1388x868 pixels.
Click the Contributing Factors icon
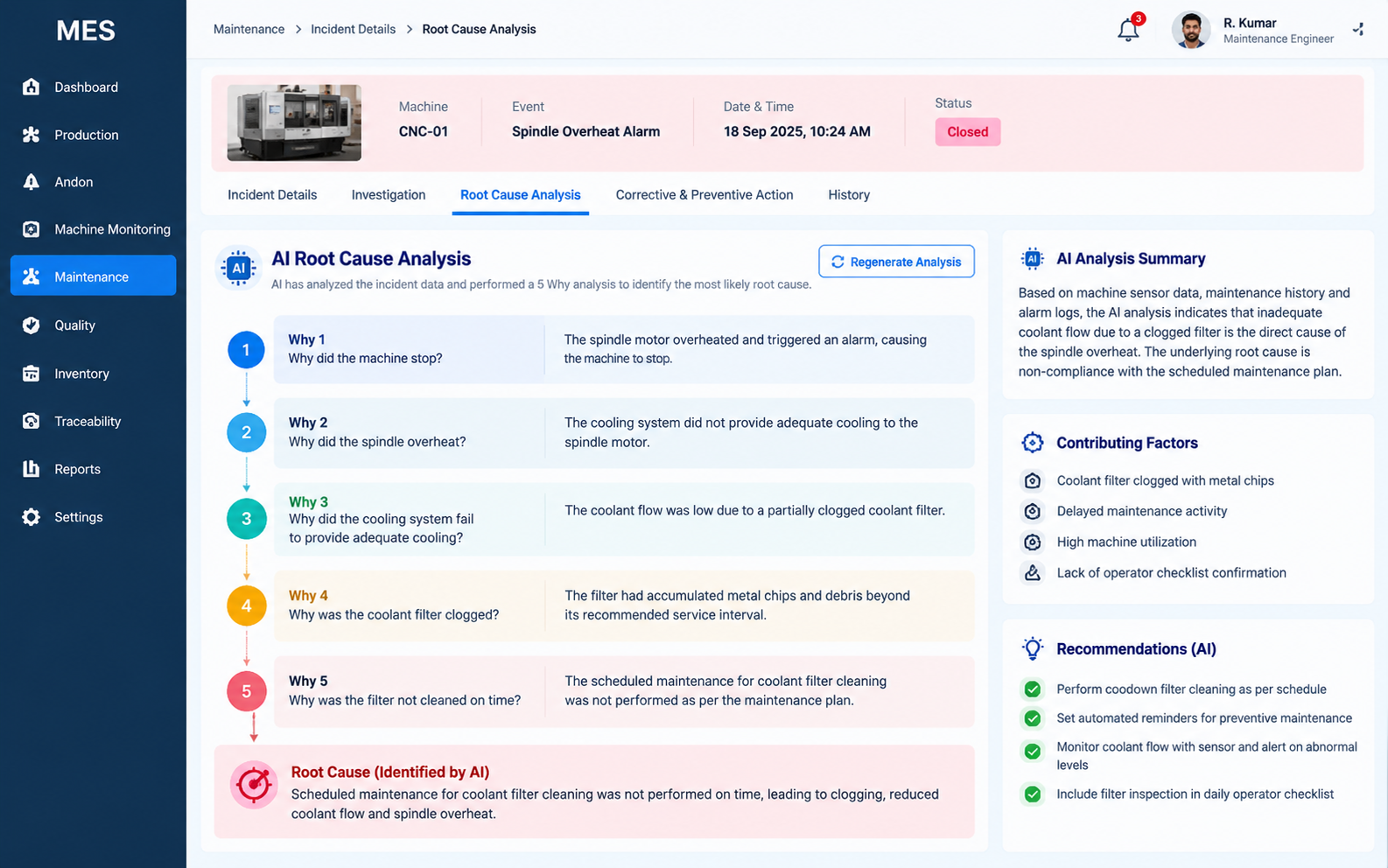[x=1033, y=443]
